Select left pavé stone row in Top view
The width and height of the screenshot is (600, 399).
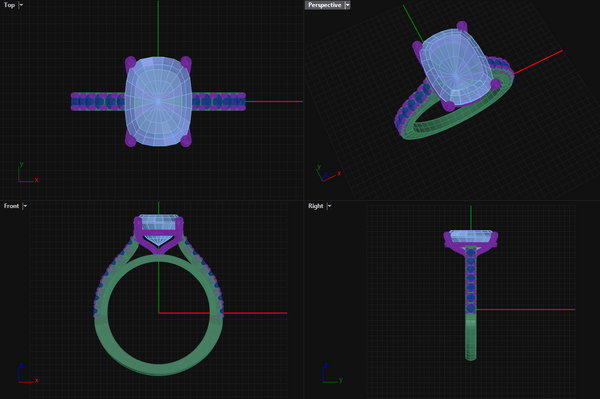pyautogui.click(x=98, y=101)
